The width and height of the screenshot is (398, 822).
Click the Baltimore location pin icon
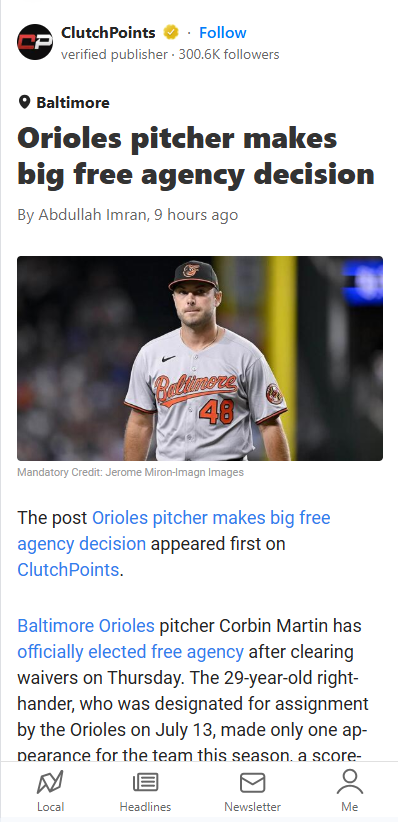pyautogui.click(x=24, y=102)
